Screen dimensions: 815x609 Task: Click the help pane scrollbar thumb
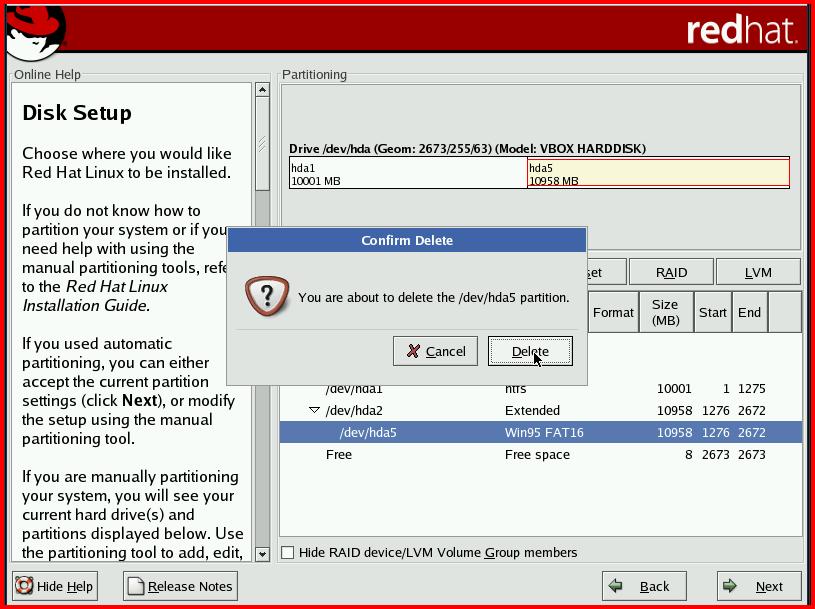click(x=262, y=144)
